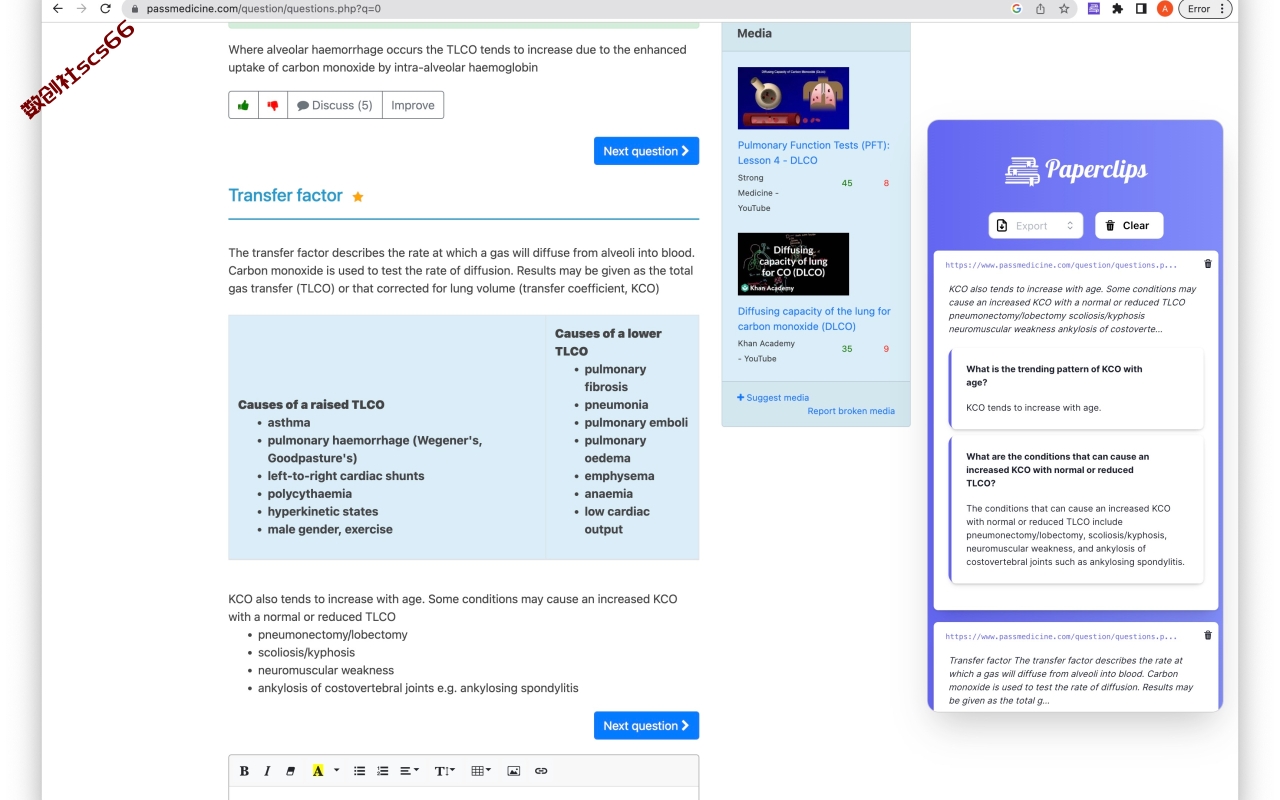Click 'Causes of a raised TLCO' text
The height and width of the screenshot is (800, 1280).
pyautogui.click(x=311, y=405)
